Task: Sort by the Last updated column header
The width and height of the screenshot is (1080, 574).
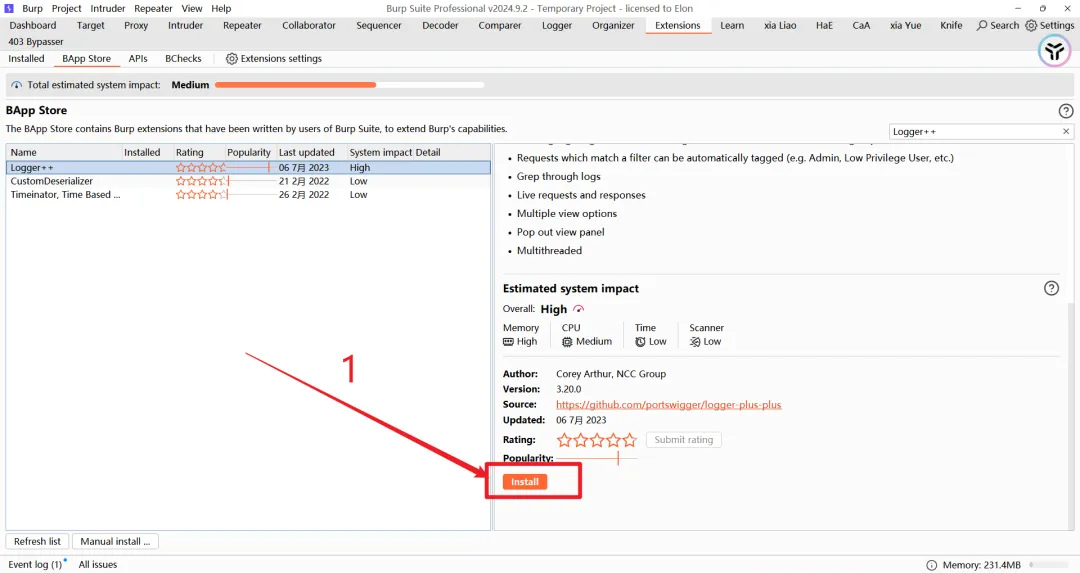Action: coord(310,152)
